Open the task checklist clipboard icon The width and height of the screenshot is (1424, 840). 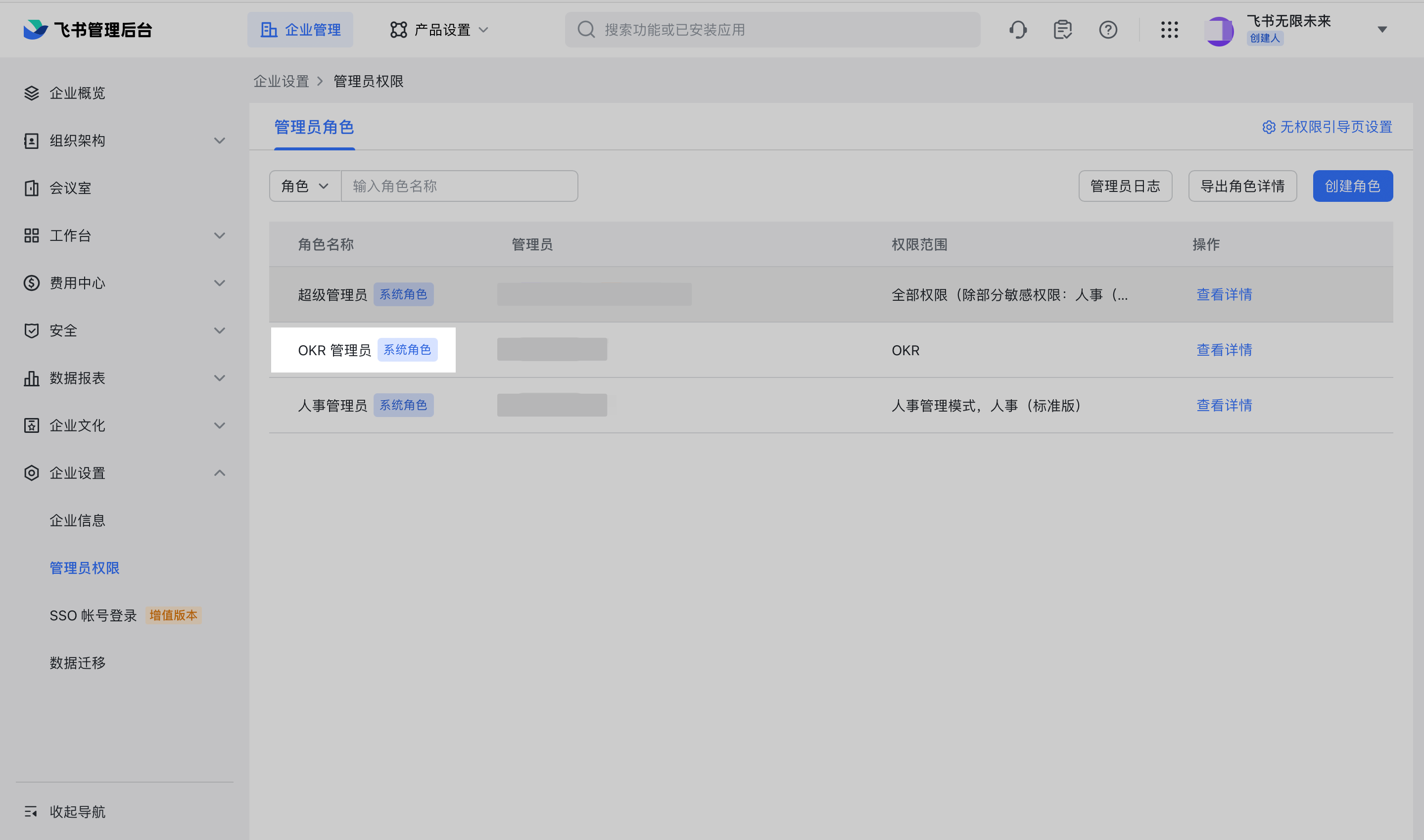point(1062,29)
